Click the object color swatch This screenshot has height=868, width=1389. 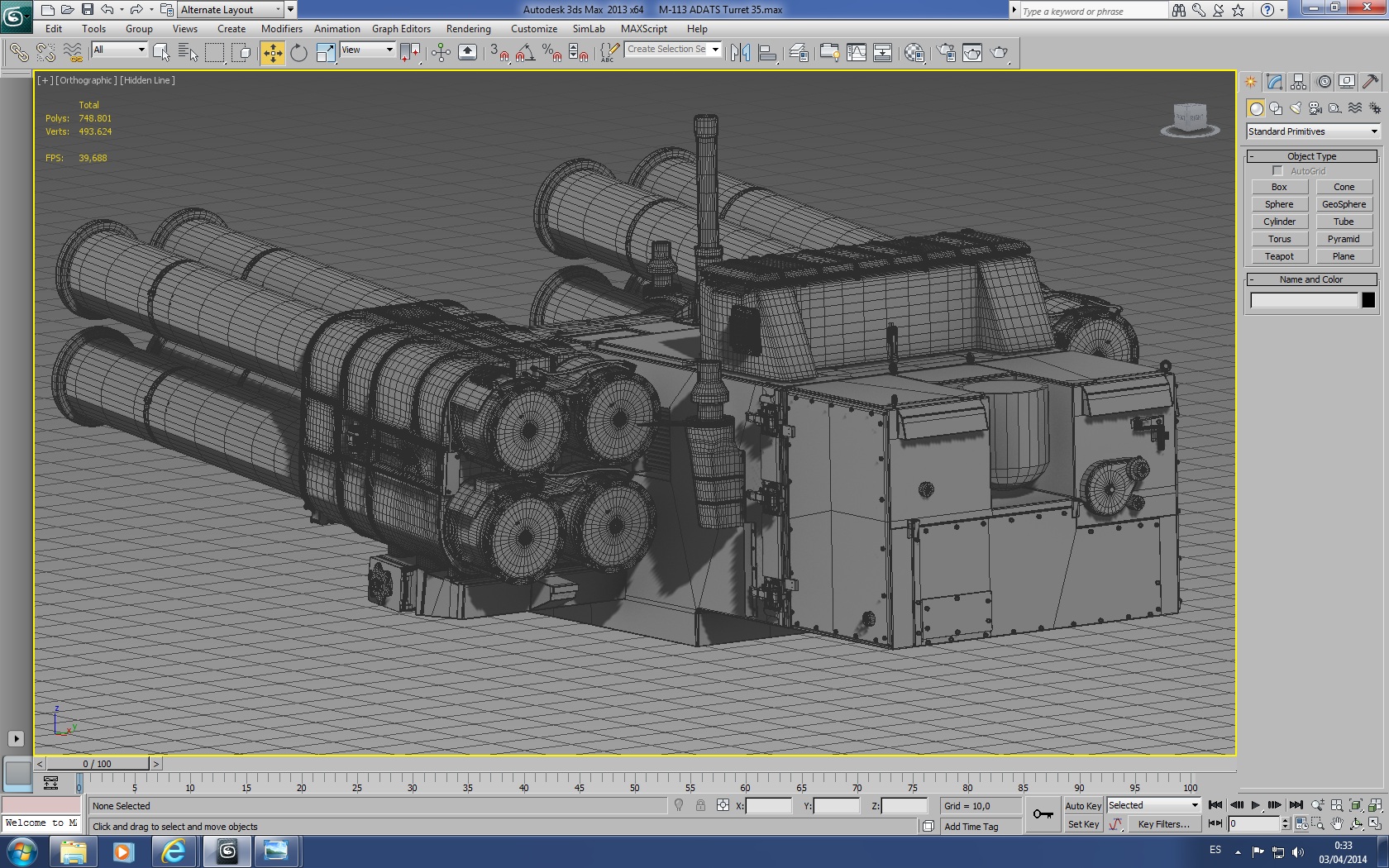click(1368, 300)
